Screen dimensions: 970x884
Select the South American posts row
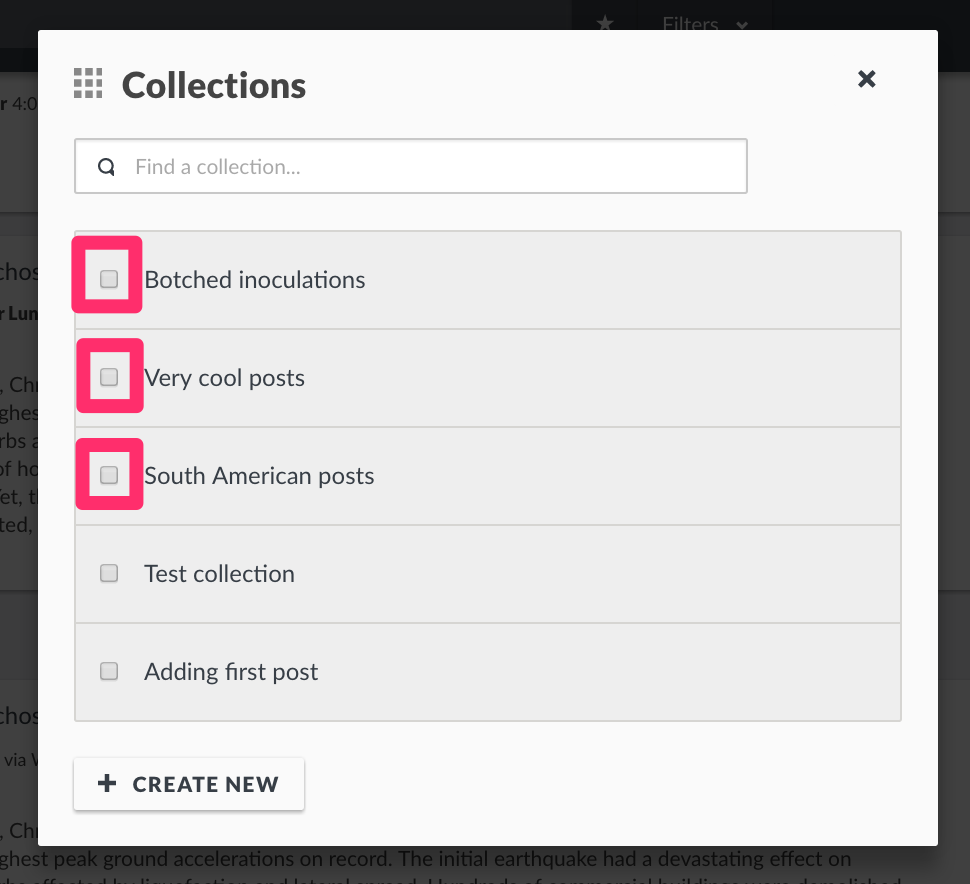[487, 476]
